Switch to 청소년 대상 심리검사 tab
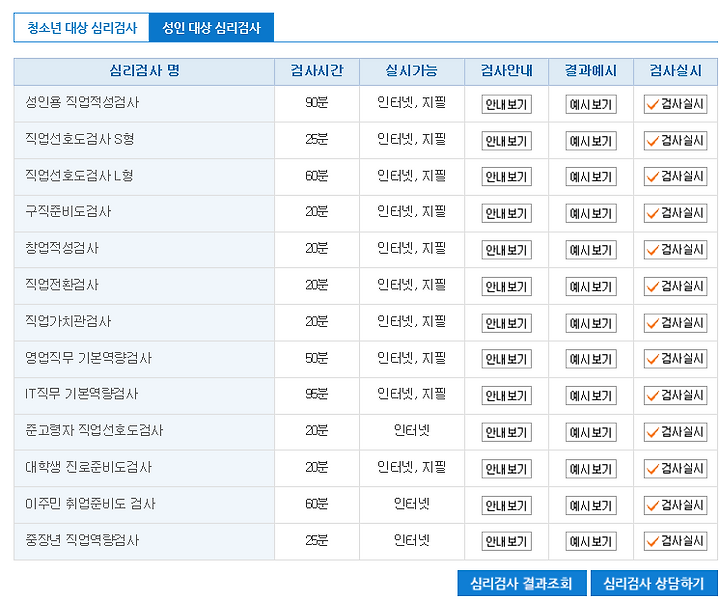Image resolution: width=720 pixels, height=601 pixels. coord(82,28)
